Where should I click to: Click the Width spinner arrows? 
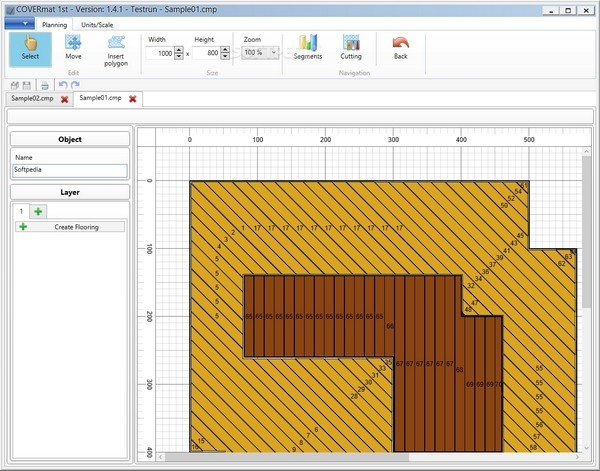click(179, 52)
